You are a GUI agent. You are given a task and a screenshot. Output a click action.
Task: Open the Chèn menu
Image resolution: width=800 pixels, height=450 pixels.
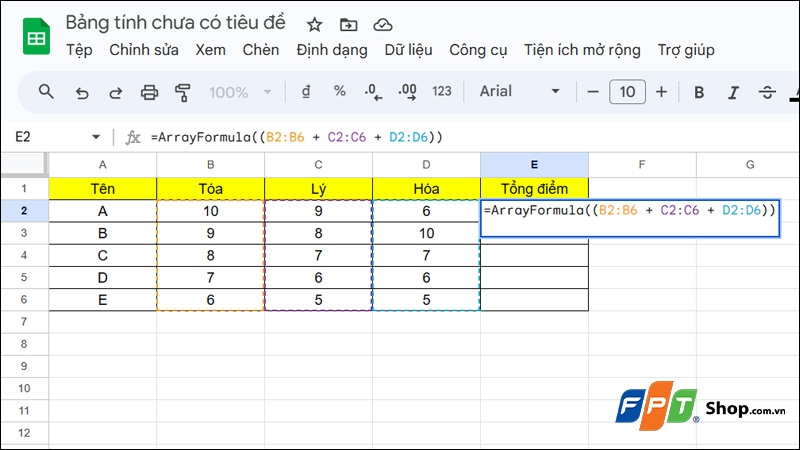[x=261, y=50]
